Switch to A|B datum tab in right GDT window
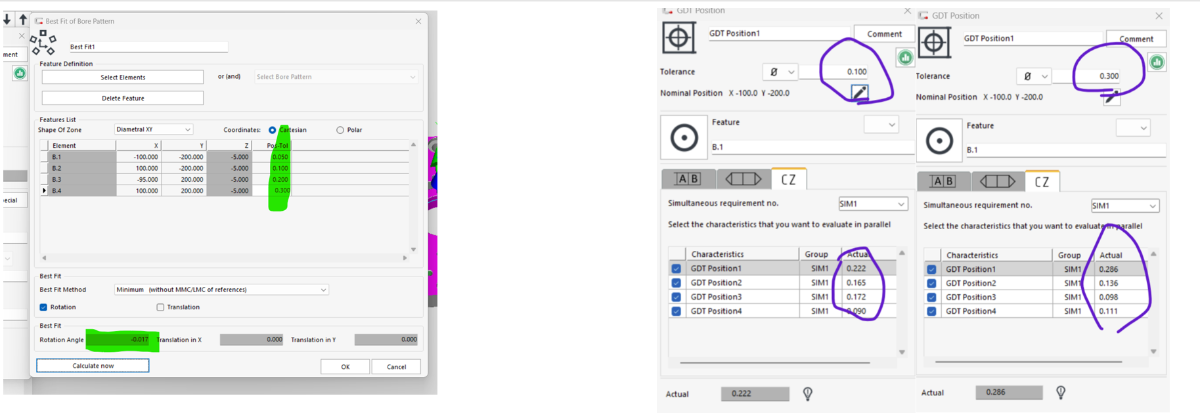Viewport: 1200px width, 415px height. pyautogui.click(x=944, y=182)
